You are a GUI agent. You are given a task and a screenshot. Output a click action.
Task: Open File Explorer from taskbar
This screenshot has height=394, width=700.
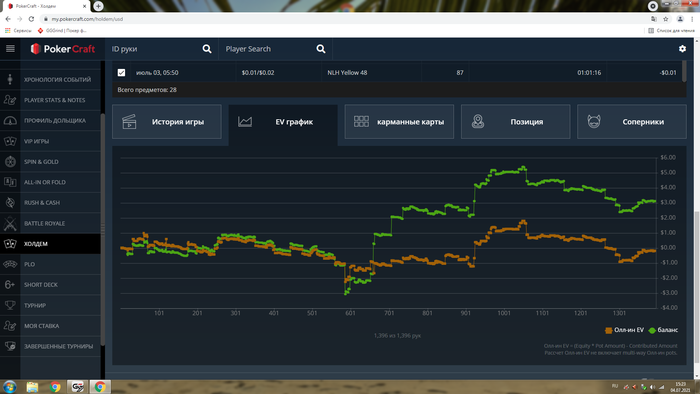32,386
